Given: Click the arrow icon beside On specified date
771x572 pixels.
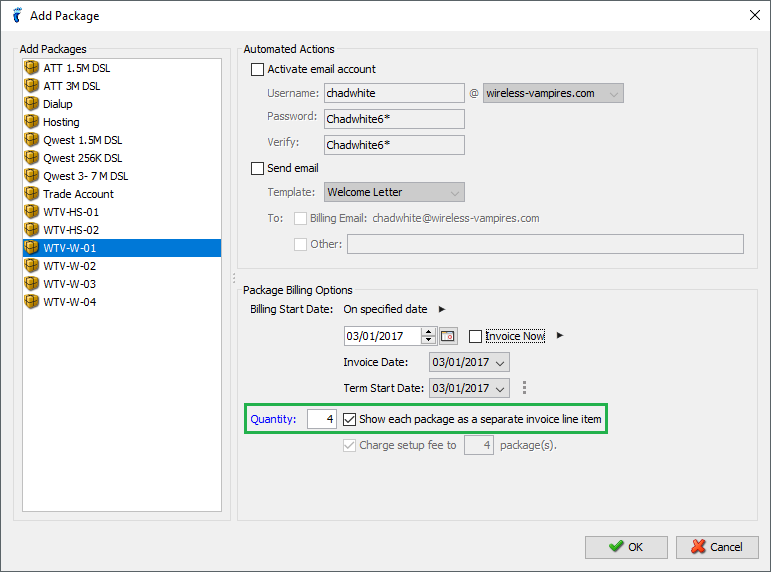Looking at the screenshot, I should coord(442,309).
